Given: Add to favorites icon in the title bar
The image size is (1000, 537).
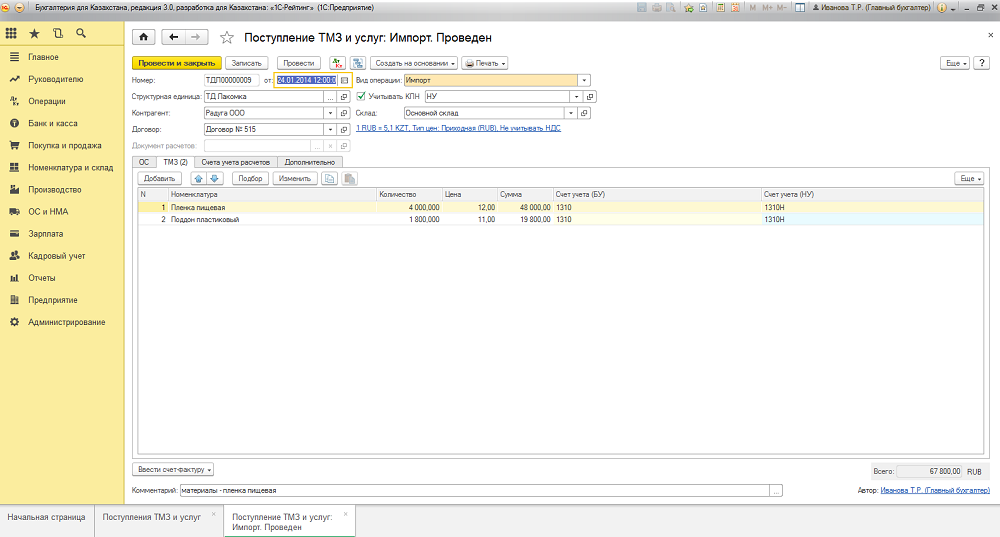Looking at the screenshot, I should click(x=688, y=8).
